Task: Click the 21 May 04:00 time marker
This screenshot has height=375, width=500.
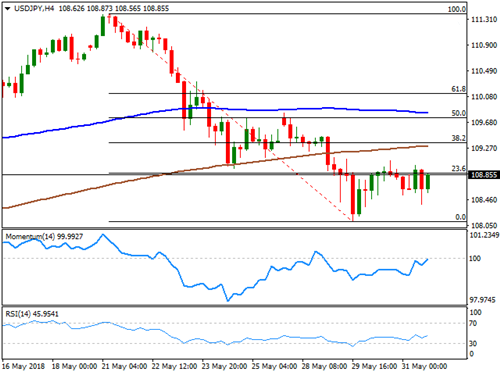Action: click(x=124, y=366)
